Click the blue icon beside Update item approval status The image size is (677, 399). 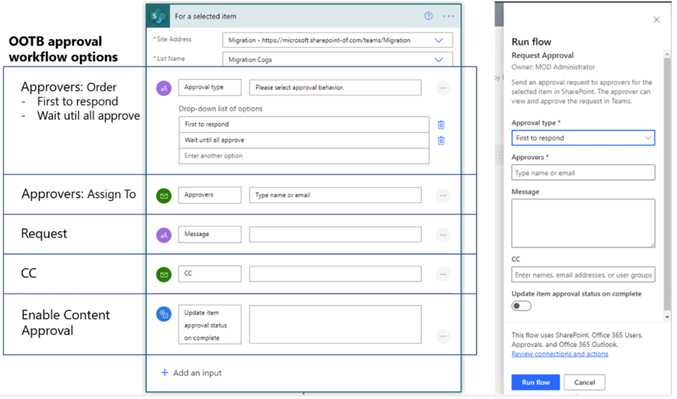[x=164, y=314]
